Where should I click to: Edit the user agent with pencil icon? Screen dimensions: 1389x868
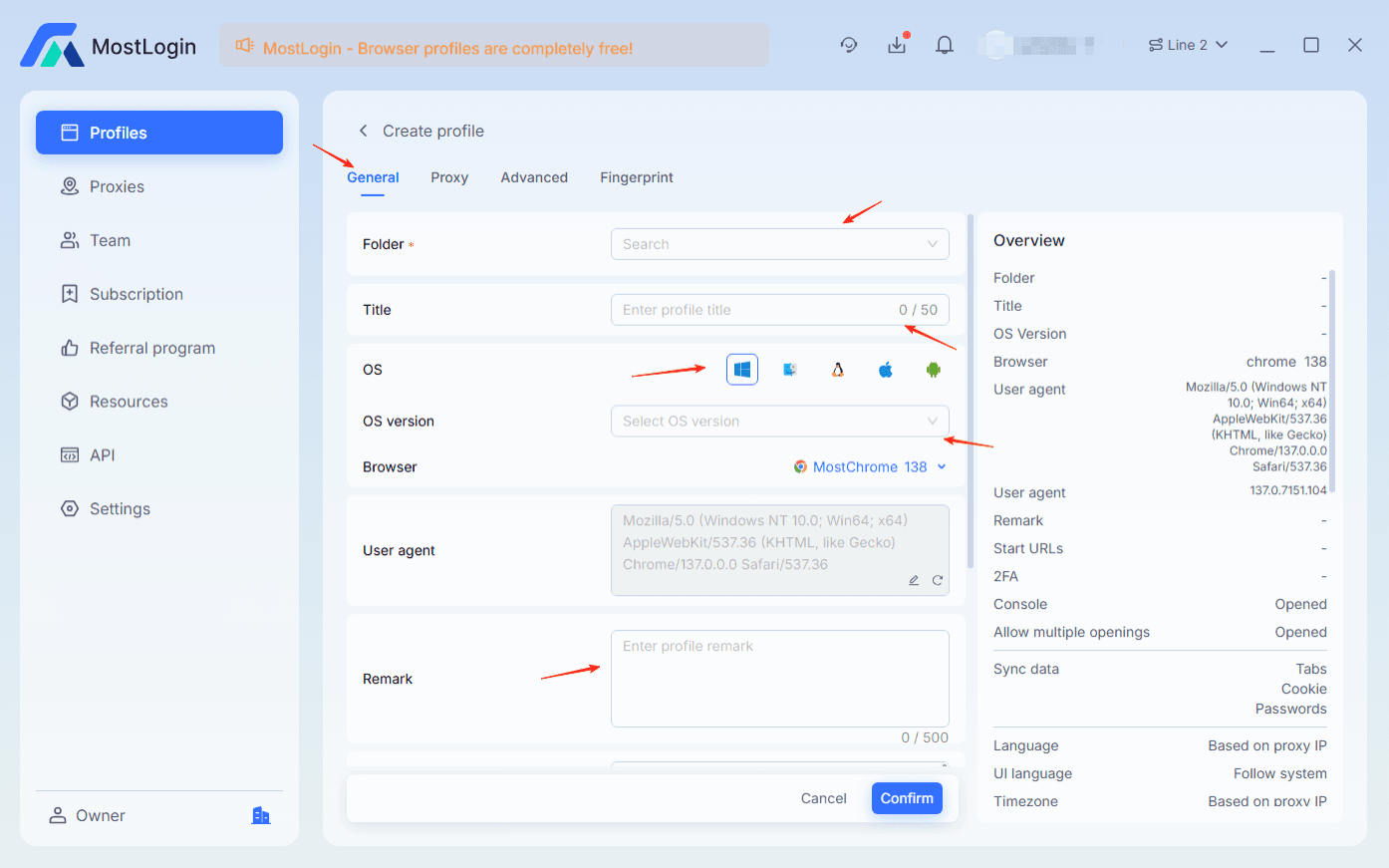point(914,580)
